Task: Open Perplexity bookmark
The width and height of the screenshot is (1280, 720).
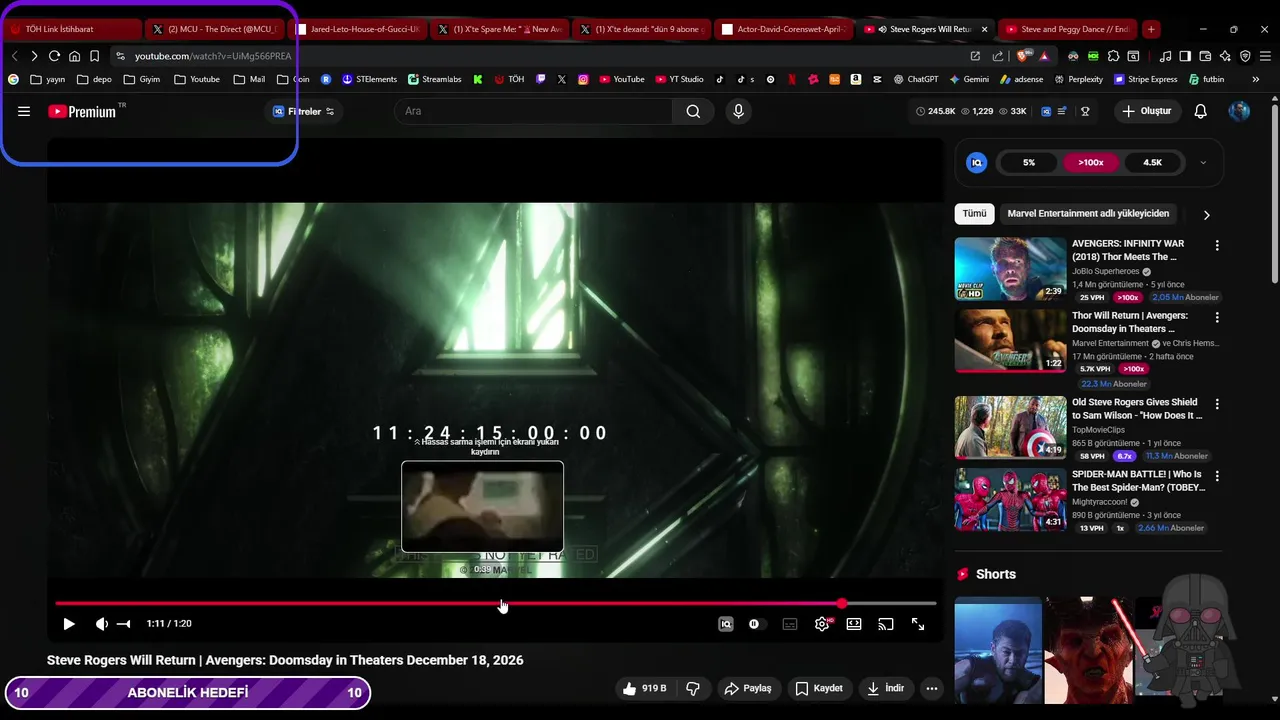Action: point(1078,79)
